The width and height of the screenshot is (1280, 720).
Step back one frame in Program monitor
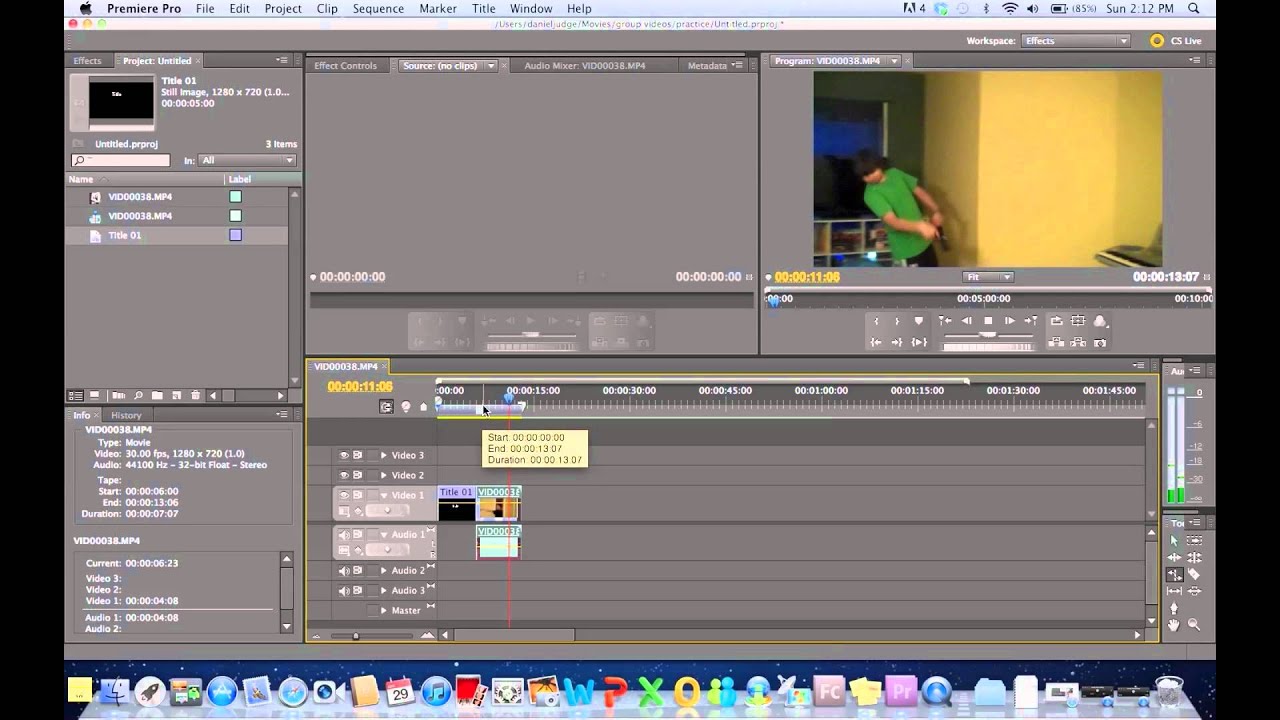point(966,321)
